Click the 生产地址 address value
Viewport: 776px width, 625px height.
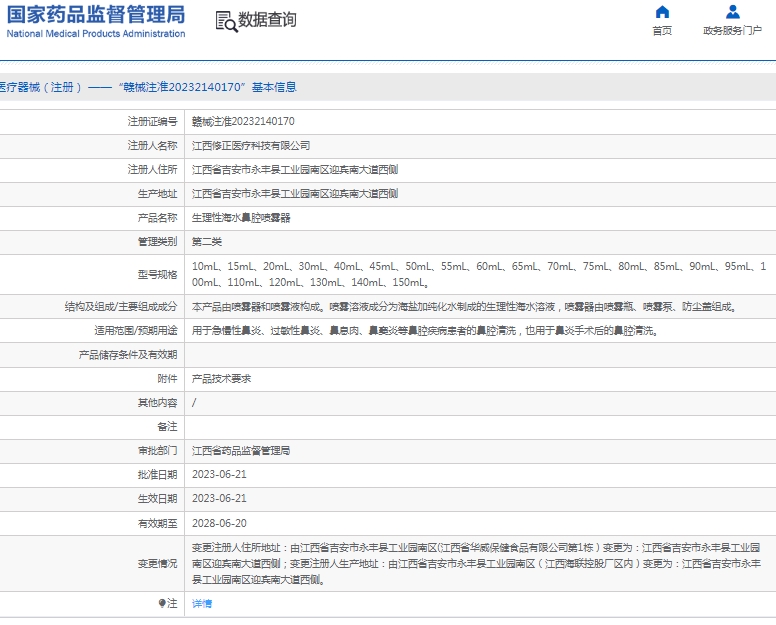click(295, 193)
